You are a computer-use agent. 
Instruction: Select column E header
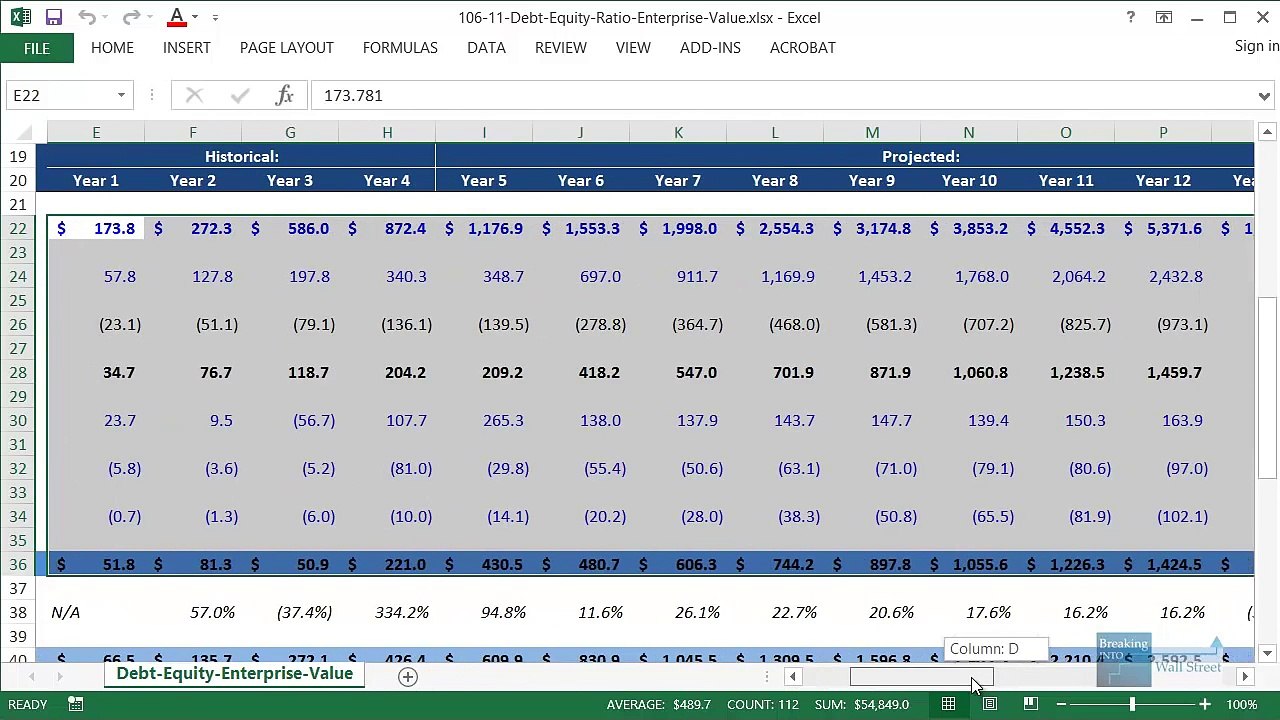[96, 132]
